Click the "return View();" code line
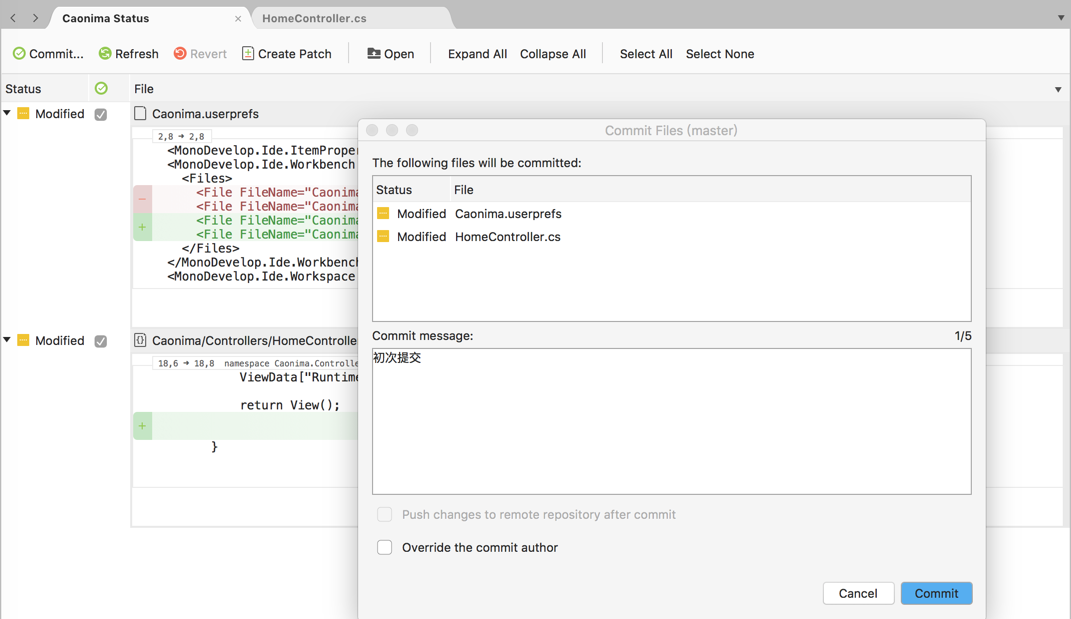Viewport: 1071px width, 619px height. [290, 405]
